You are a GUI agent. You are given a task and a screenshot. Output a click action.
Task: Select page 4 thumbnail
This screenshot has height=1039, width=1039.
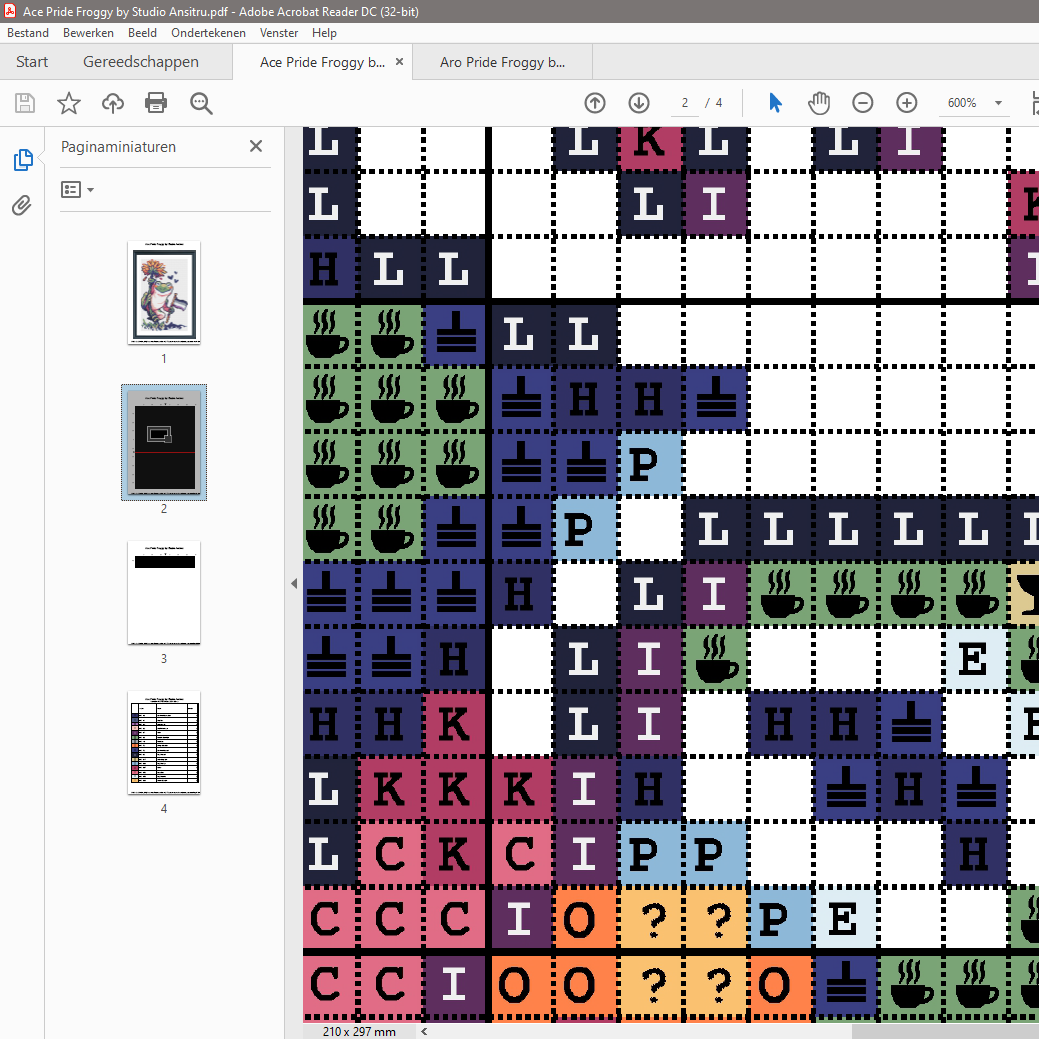pyautogui.click(x=164, y=742)
